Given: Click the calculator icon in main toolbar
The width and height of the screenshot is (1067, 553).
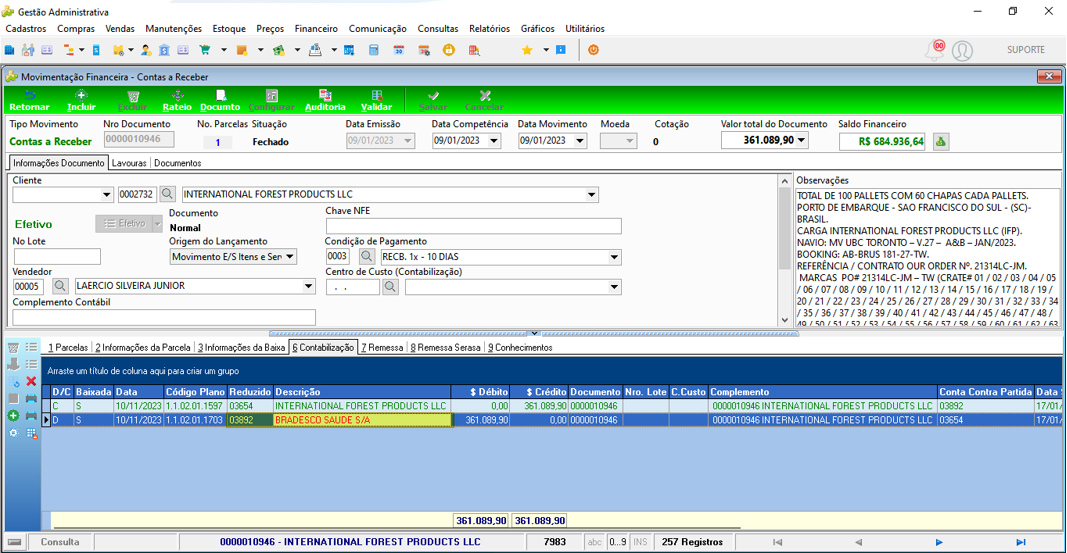Looking at the screenshot, I should [374, 50].
